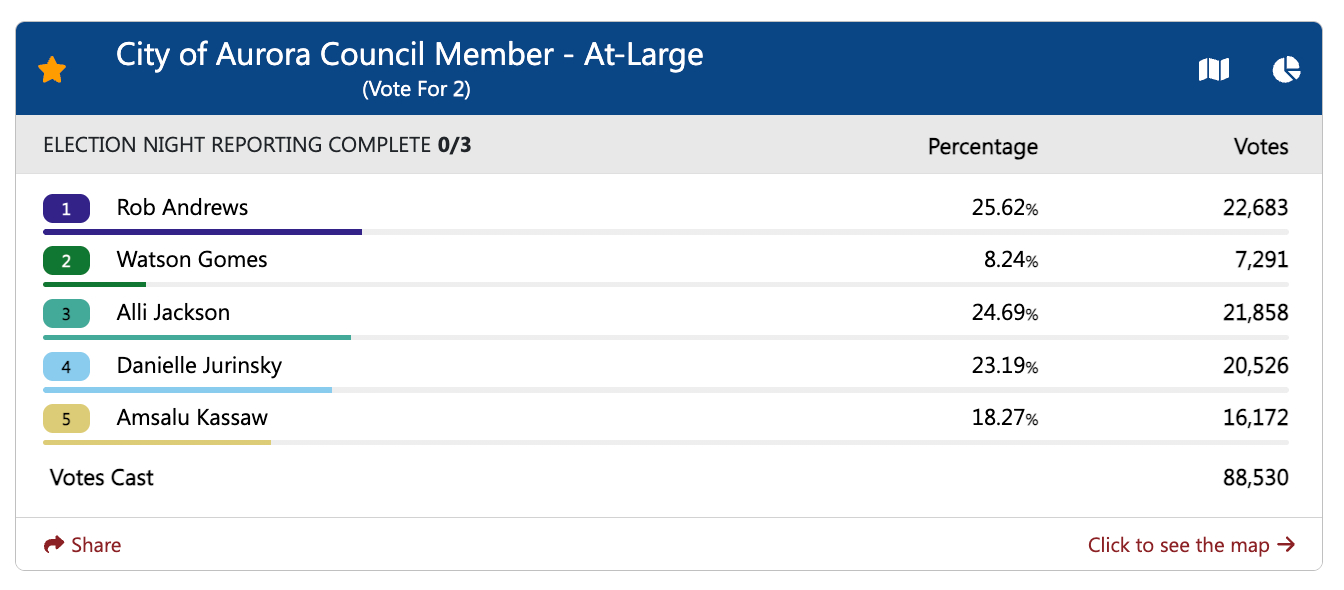Click Rob Andrews' purple vote bar
1344x590 pixels.
tap(202, 232)
